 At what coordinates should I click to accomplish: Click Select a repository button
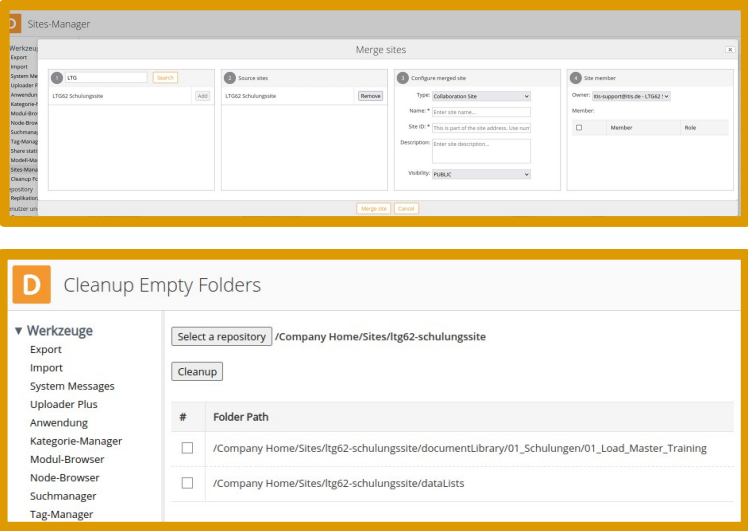pos(221,337)
